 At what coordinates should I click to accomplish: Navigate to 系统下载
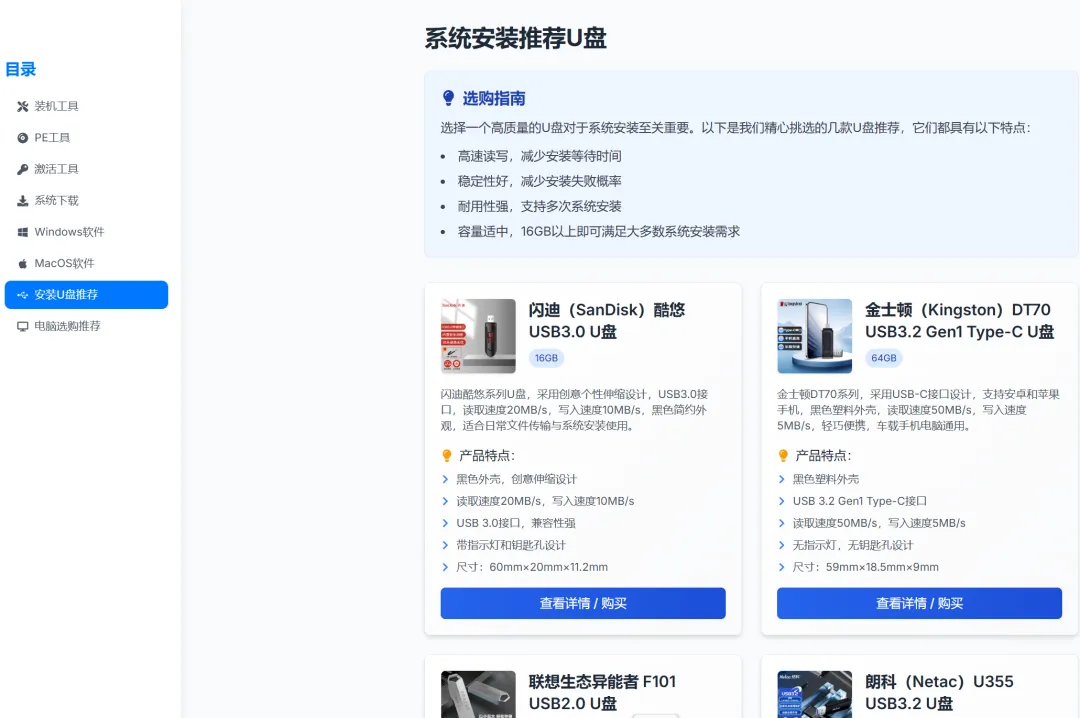86,201
